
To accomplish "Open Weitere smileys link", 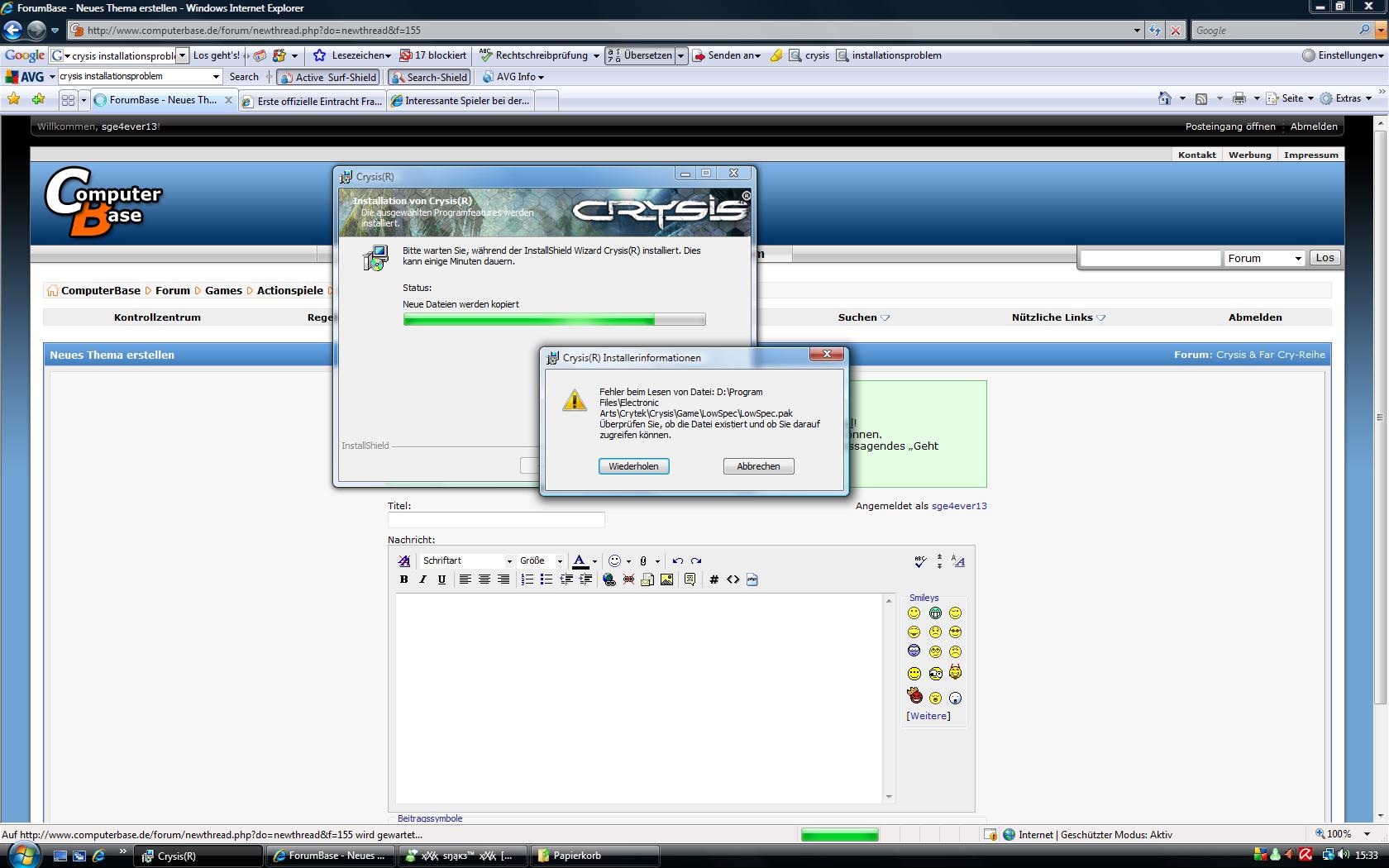I will [928, 716].
